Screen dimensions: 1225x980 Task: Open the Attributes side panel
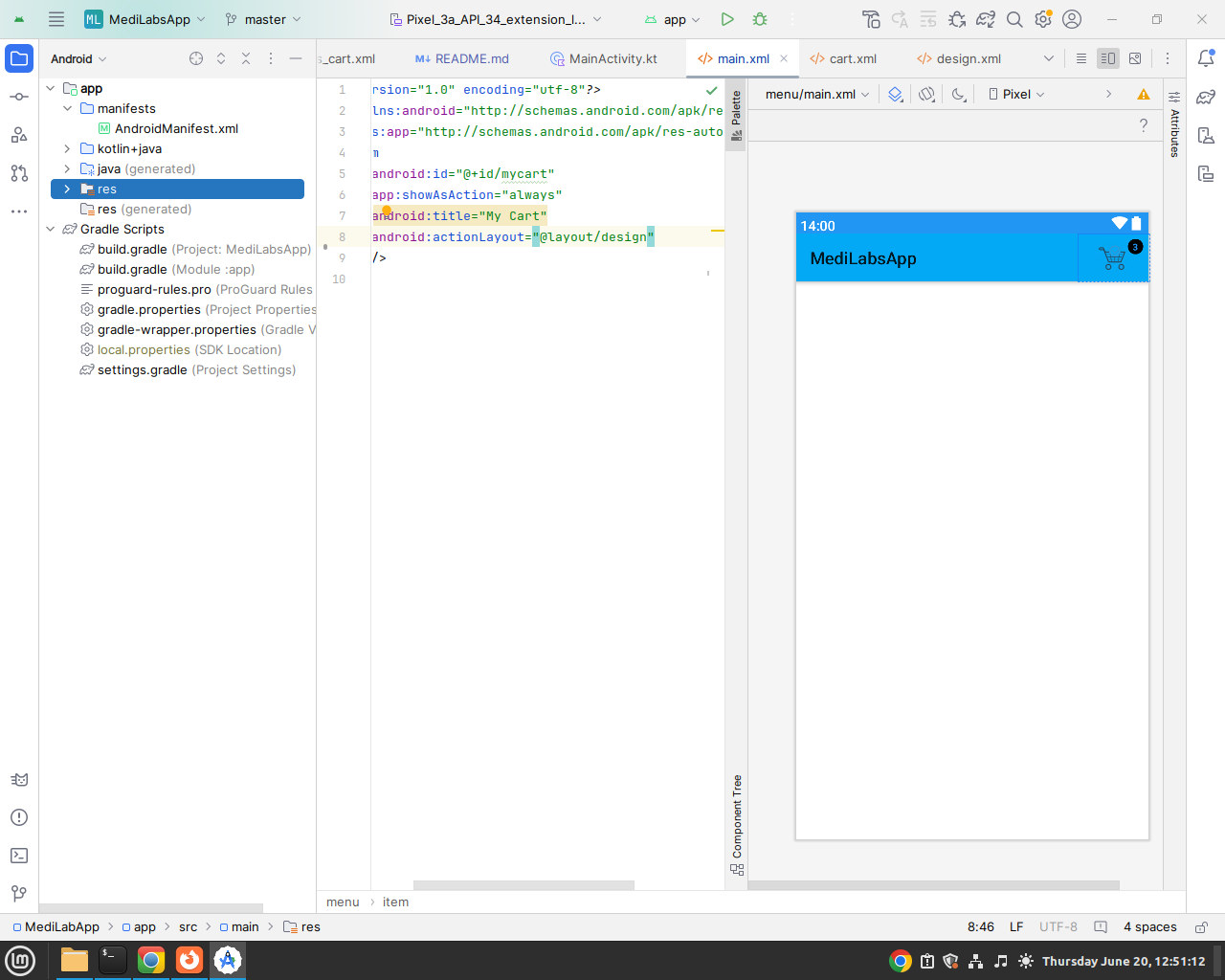pyautogui.click(x=1174, y=123)
